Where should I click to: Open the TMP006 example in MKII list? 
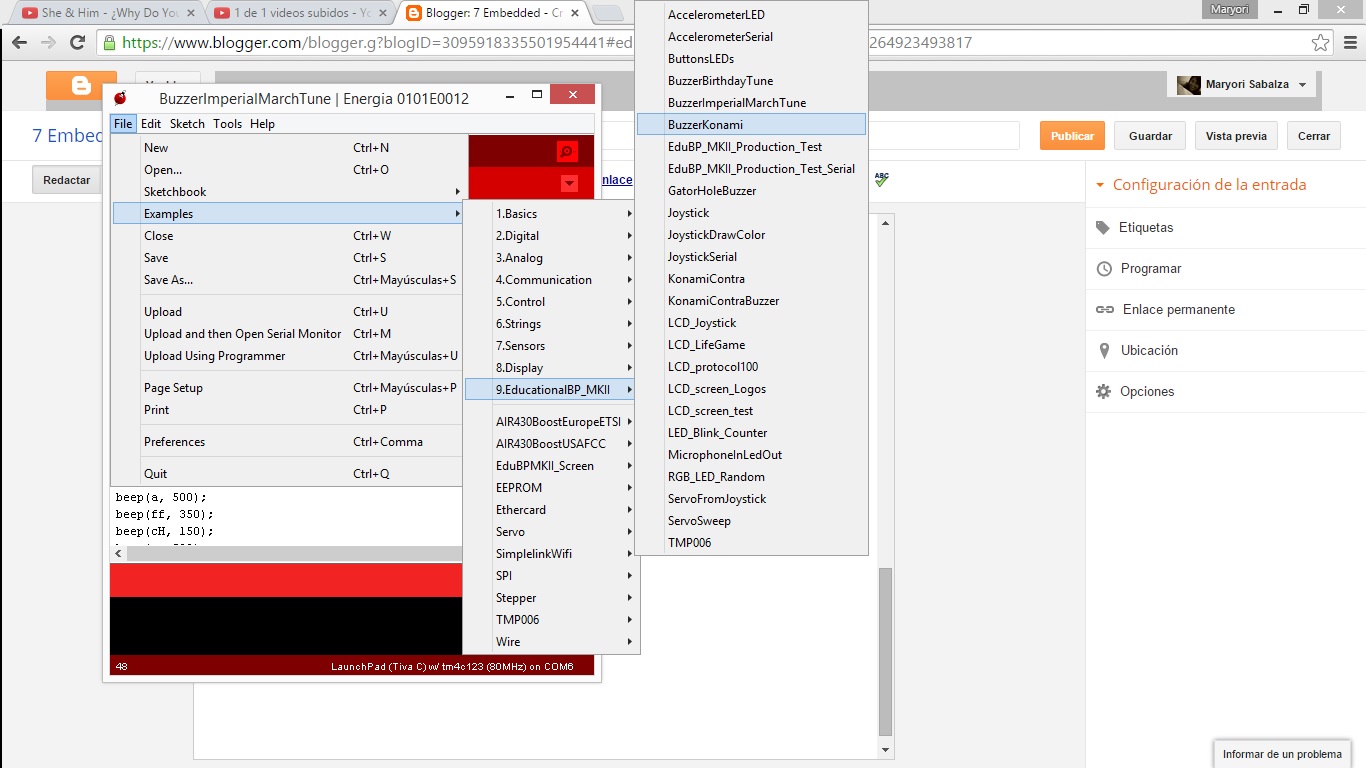(x=751, y=543)
